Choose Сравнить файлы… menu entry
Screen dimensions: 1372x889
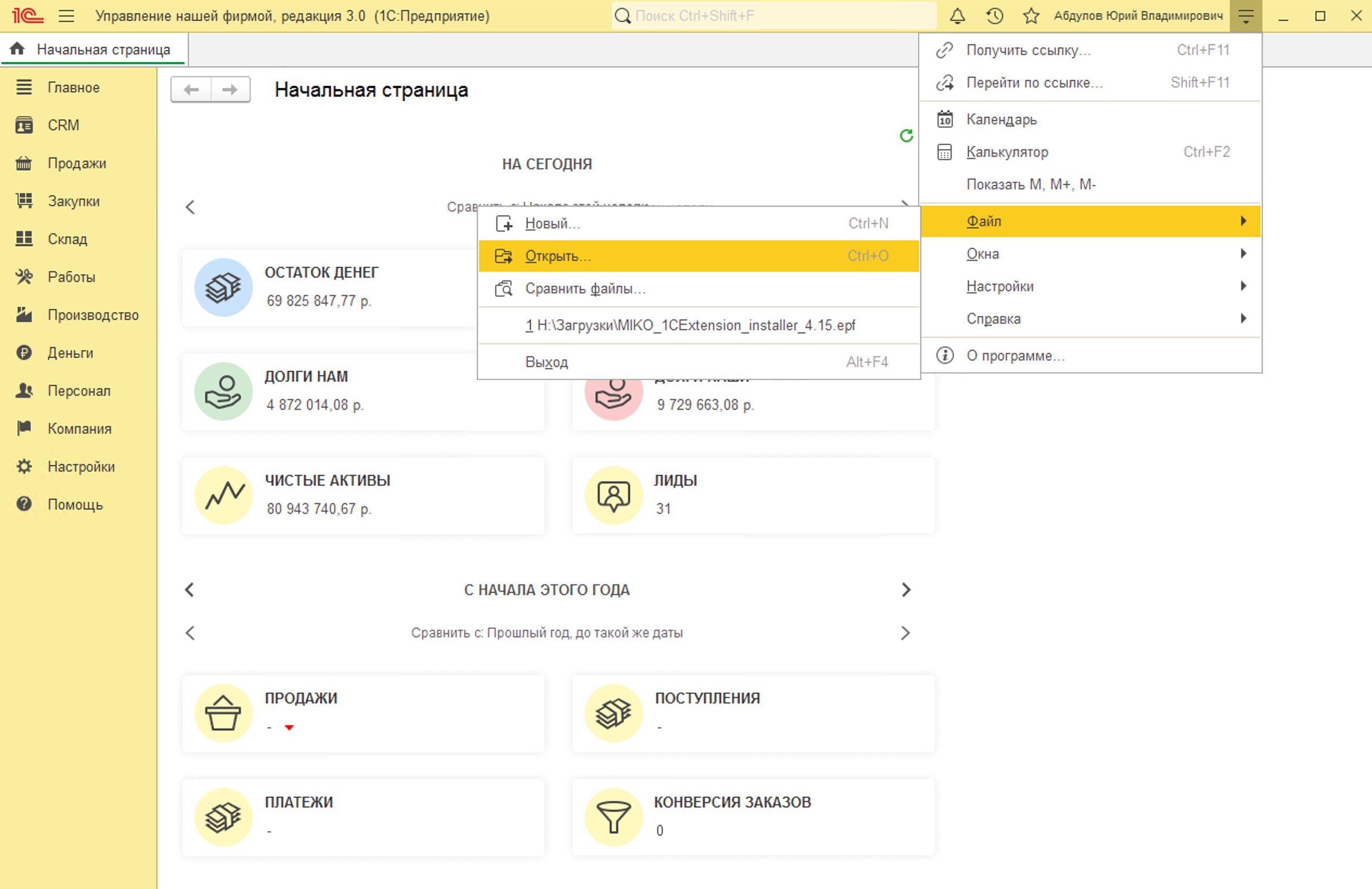tap(585, 288)
